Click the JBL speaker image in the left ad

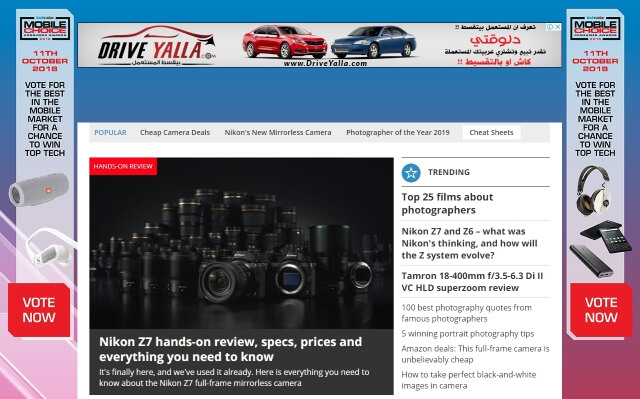pos(39,189)
